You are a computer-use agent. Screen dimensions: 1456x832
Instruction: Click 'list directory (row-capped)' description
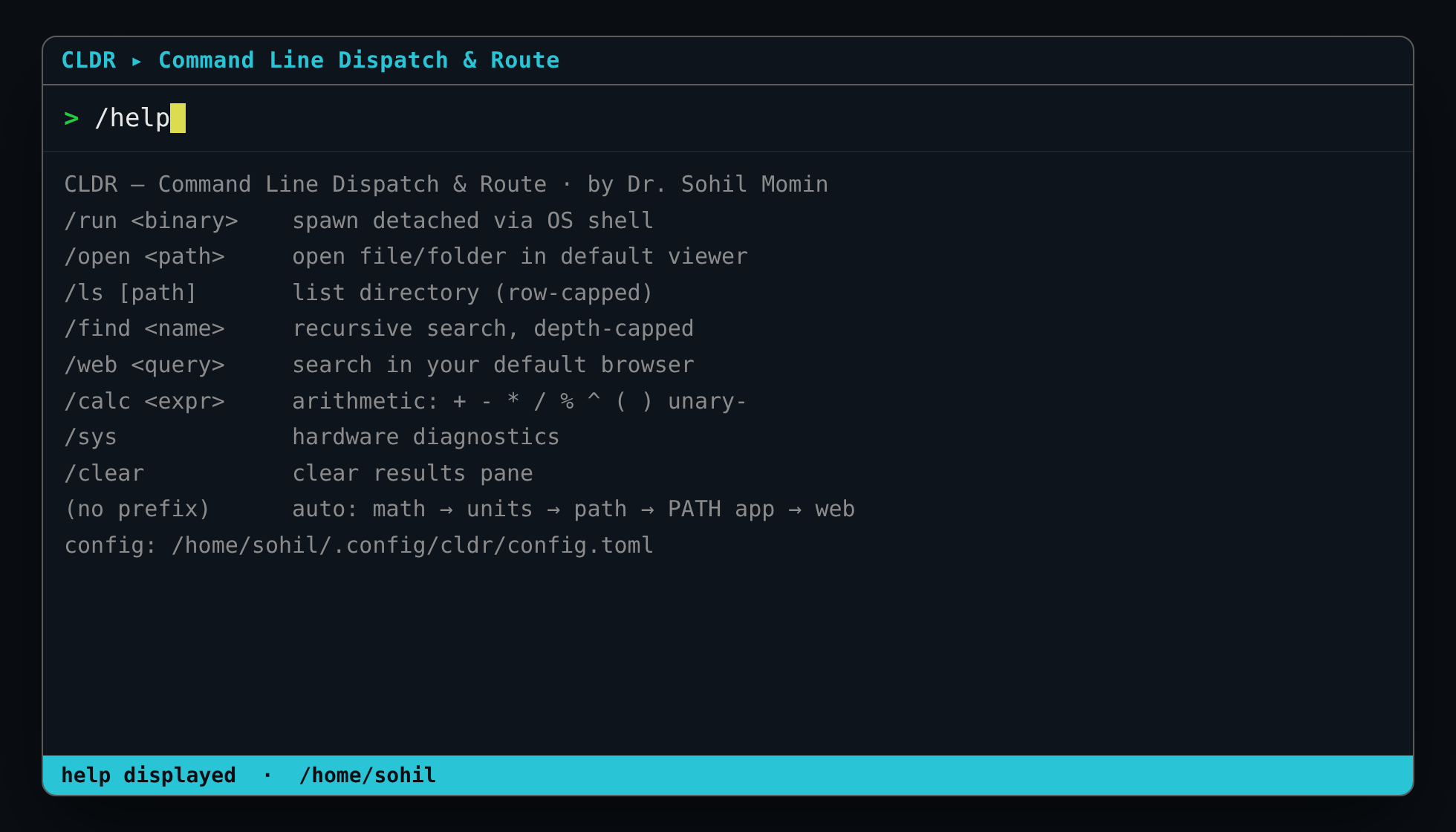click(472, 293)
